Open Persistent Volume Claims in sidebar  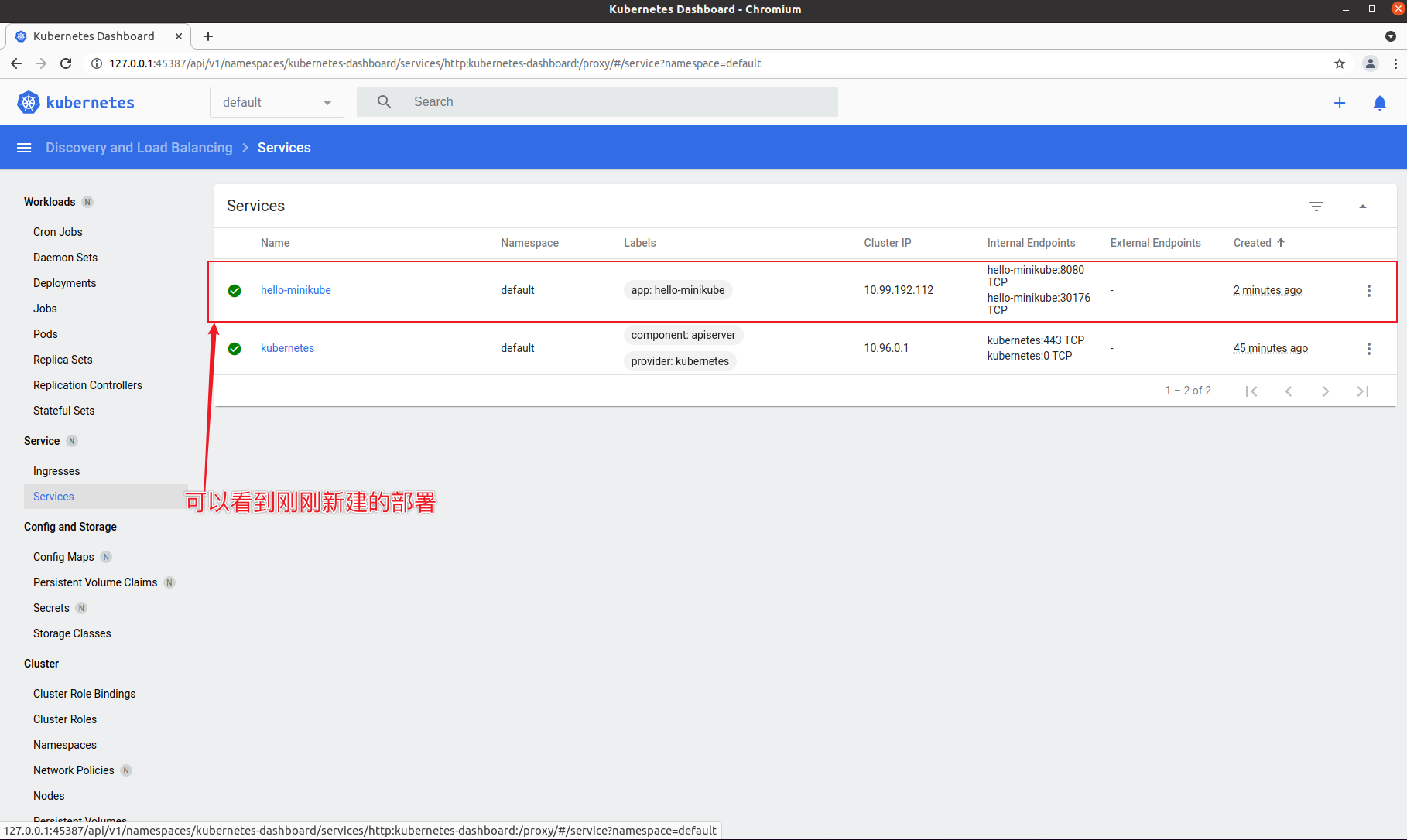(95, 582)
